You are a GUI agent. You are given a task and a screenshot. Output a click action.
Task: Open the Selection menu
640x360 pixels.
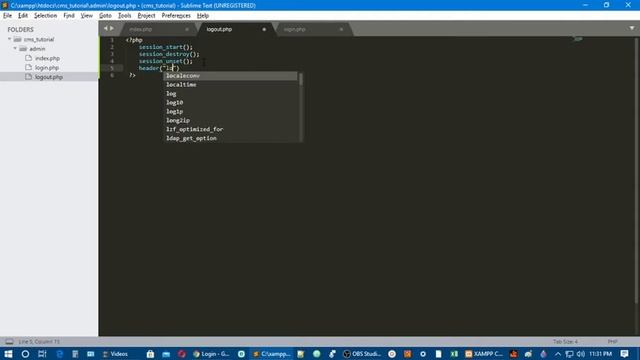[x=45, y=16]
